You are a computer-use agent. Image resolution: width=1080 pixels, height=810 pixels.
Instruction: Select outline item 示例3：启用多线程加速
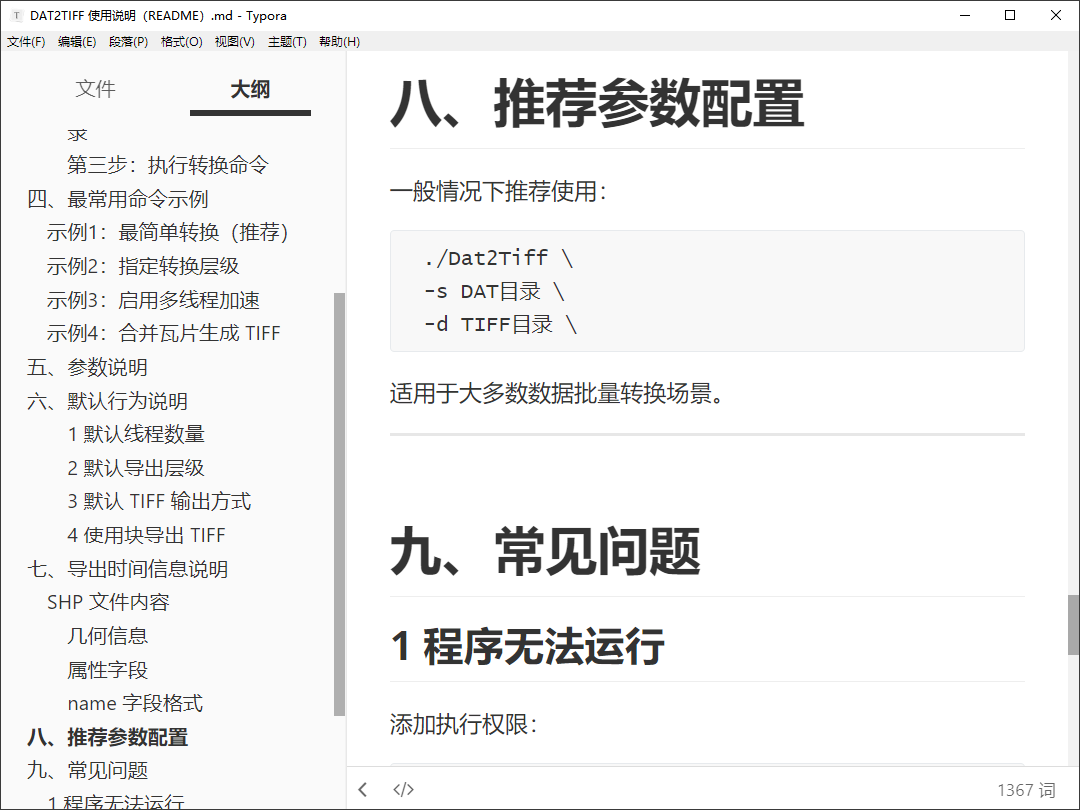(x=154, y=300)
